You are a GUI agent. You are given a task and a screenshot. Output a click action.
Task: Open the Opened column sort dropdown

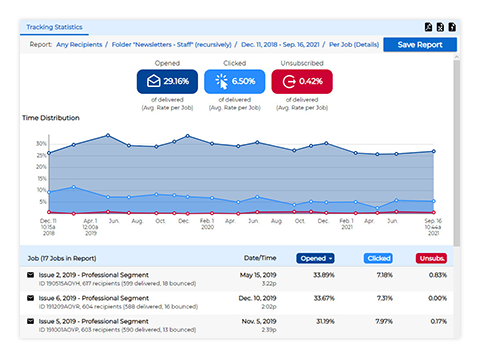coord(315,258)
